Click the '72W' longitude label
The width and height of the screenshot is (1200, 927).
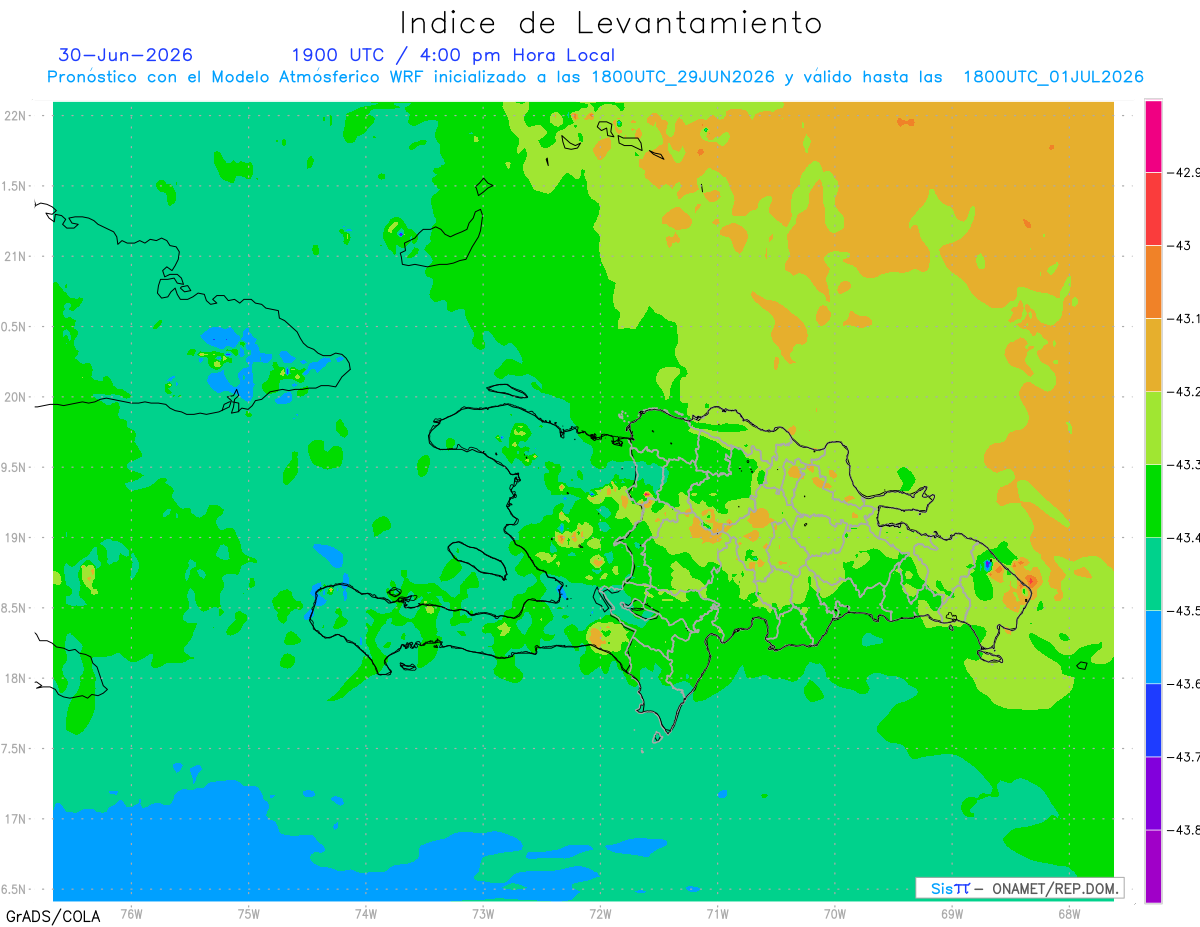coord(600,913)
